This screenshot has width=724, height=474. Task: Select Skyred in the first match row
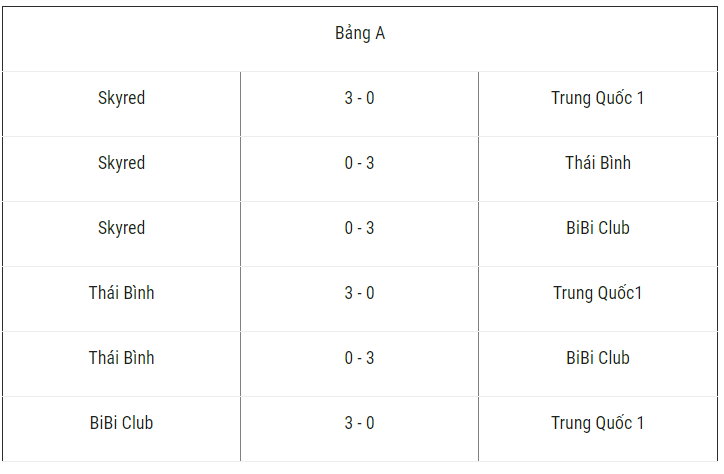[121, 98]
